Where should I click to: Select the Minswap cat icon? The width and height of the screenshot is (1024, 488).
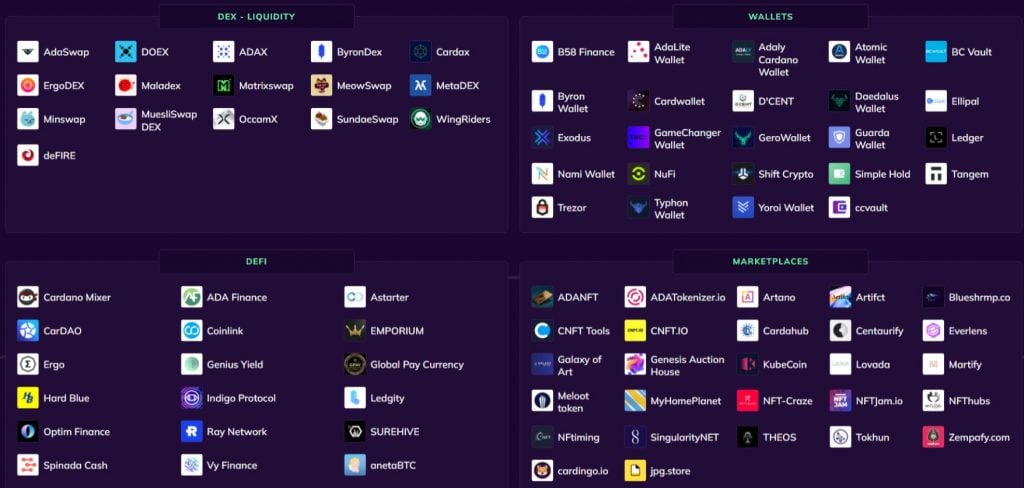(x=28, y=119)
